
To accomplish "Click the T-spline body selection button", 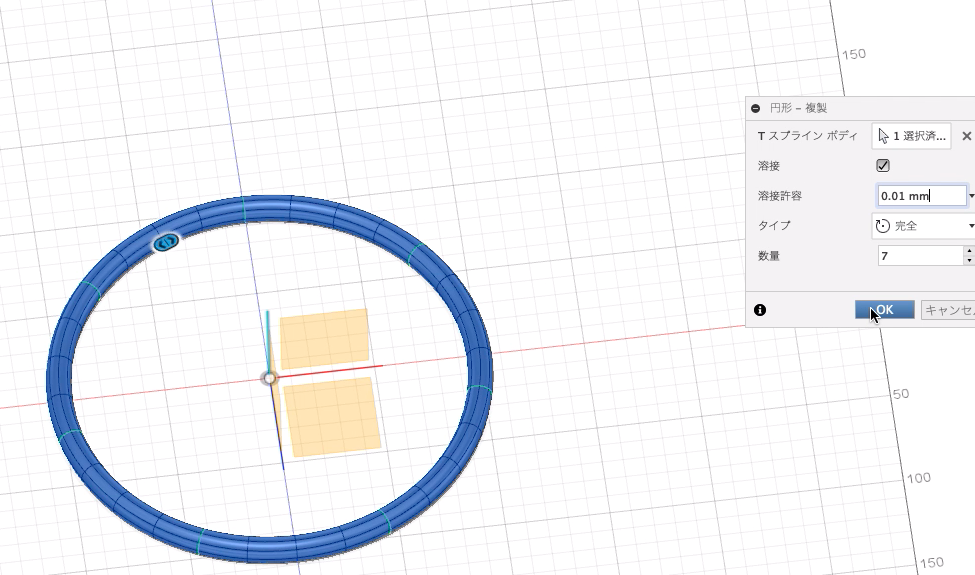I will (911, 136).
